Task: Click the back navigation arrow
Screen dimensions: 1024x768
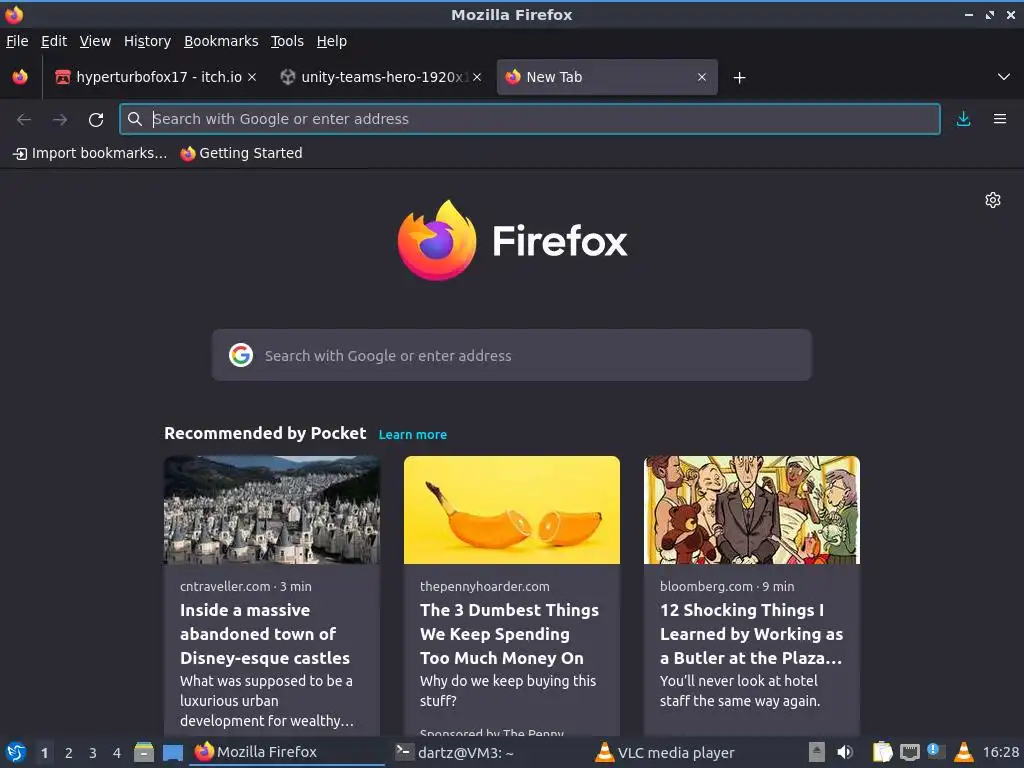Action: point(24,120)
